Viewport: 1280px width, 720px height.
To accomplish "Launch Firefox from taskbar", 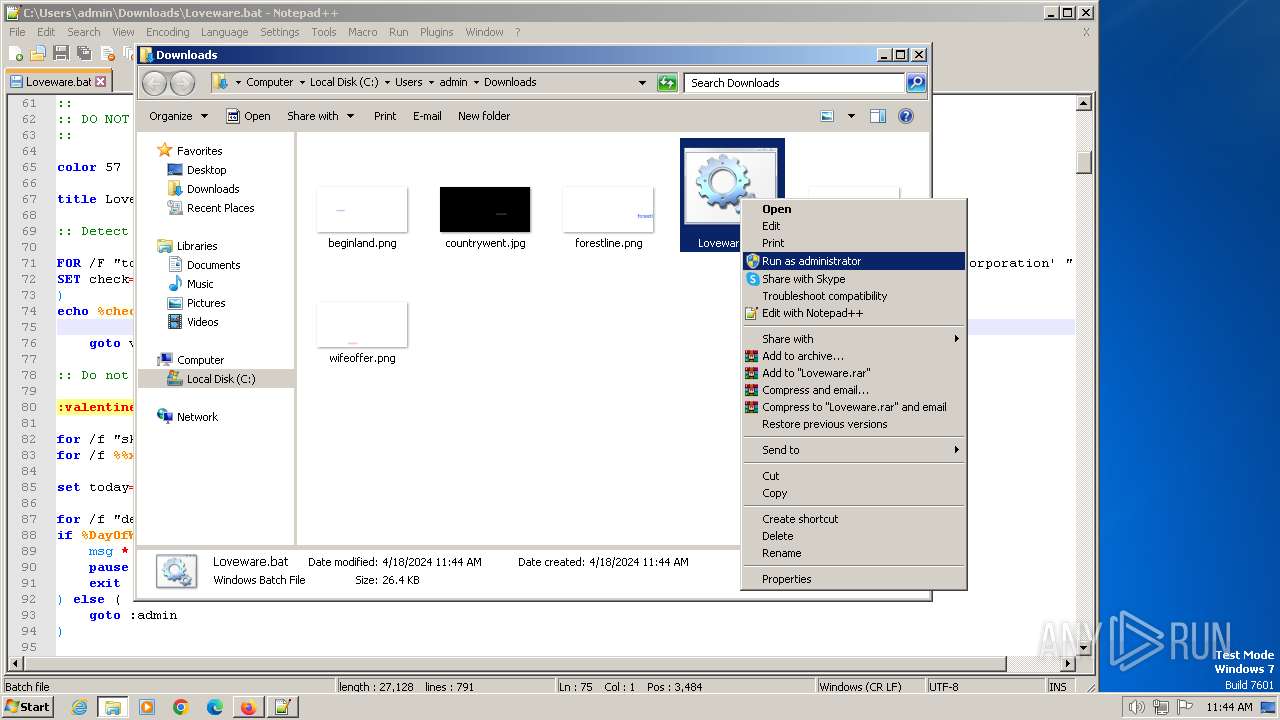I will coord(248,707).
